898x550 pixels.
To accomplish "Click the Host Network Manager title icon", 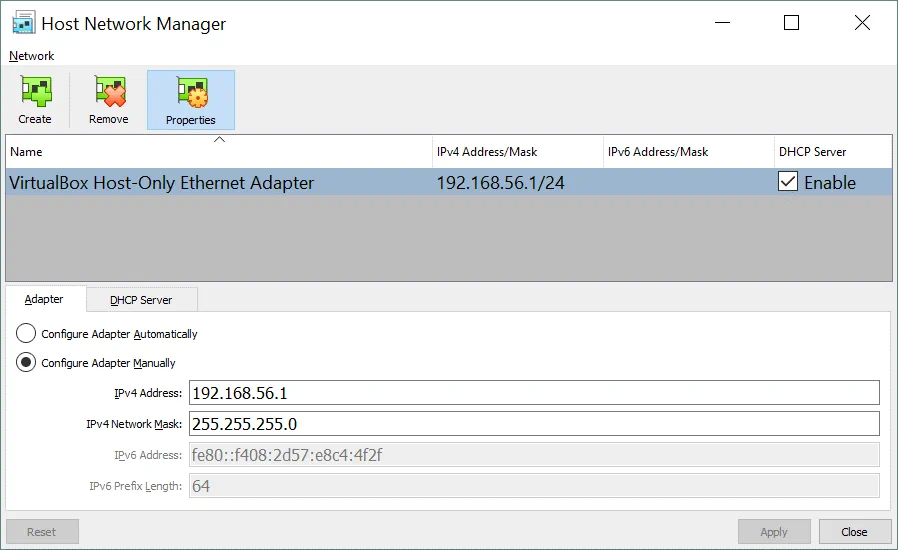I will 23,23.
